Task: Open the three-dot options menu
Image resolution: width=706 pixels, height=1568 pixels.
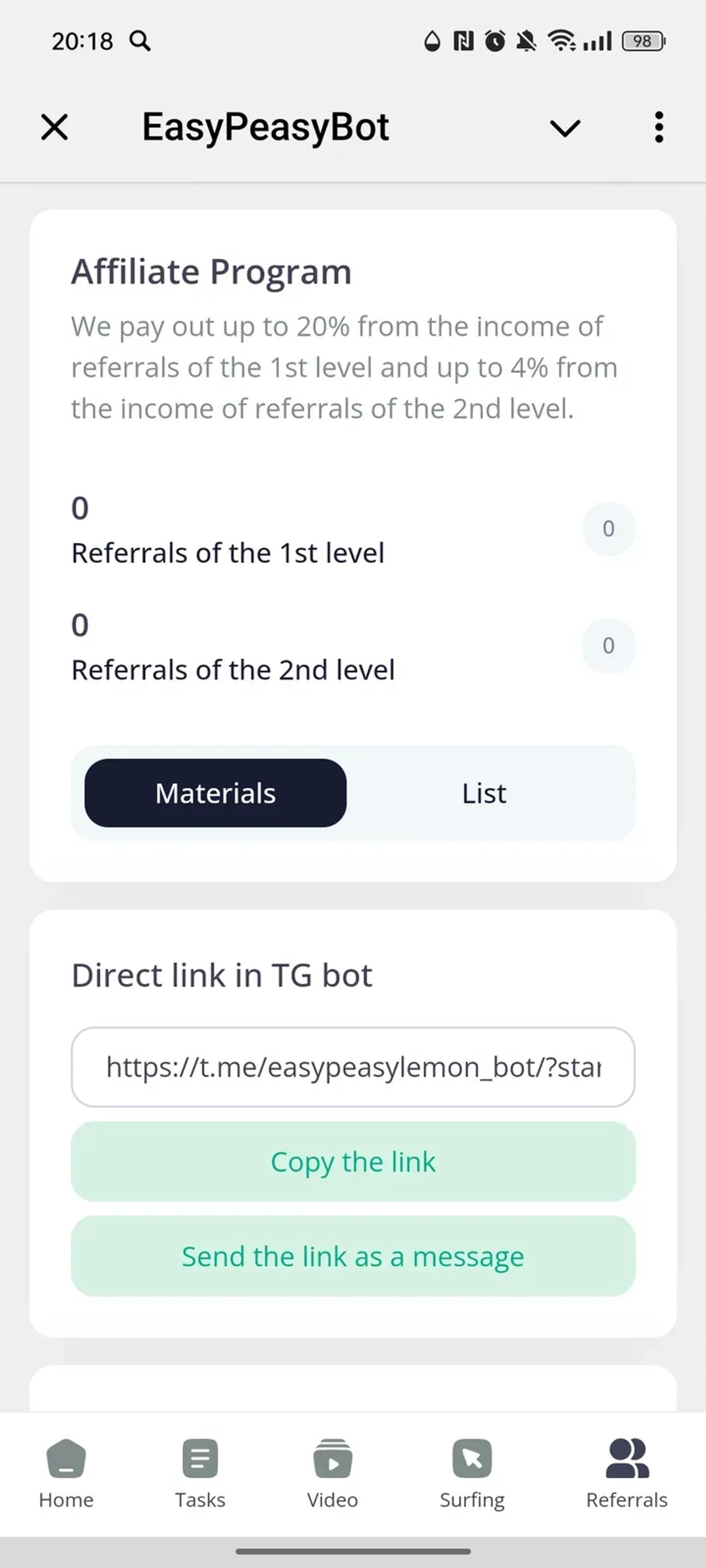Action: click(659, 127)
